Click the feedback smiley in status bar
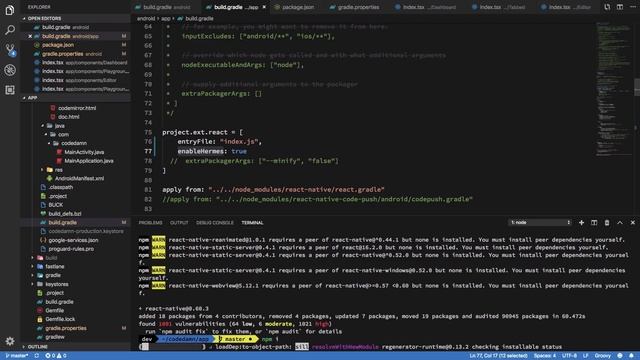Screen dimensions: 640x360 coord(620,356)
